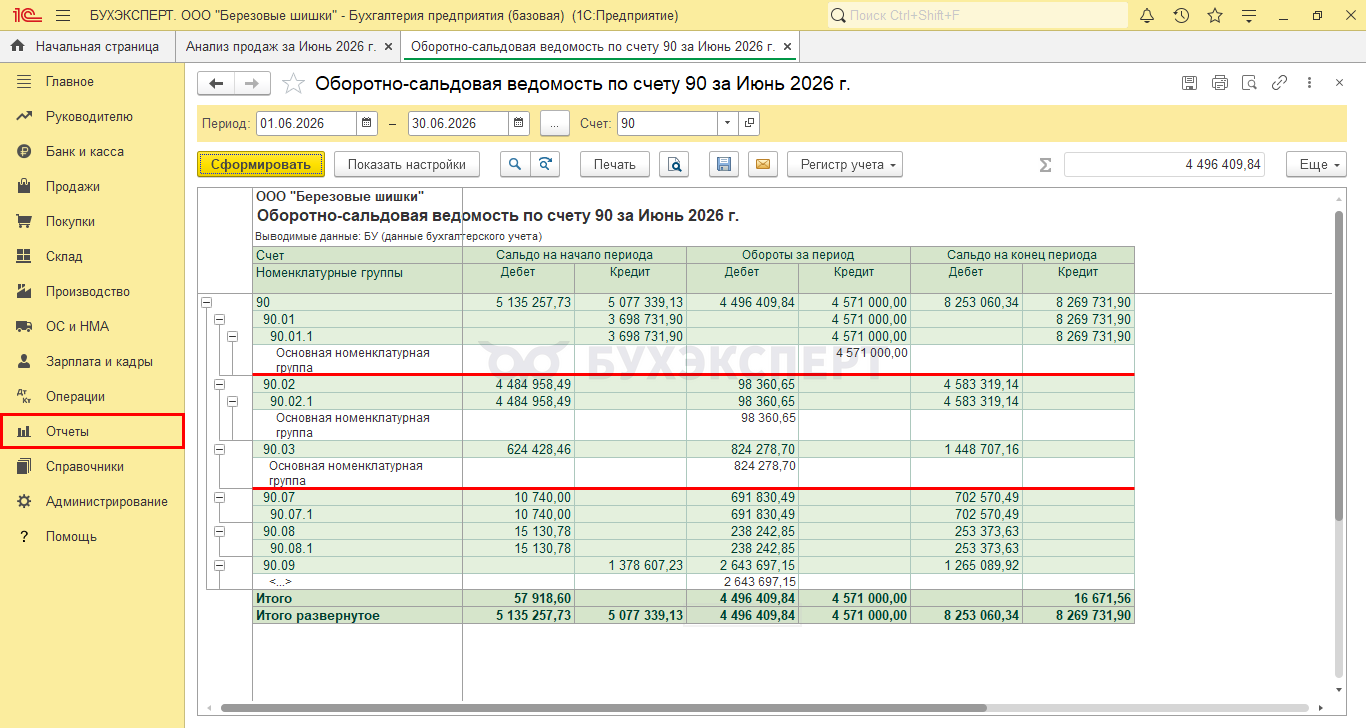Collapse account 90 tree node

pos(208,302)
